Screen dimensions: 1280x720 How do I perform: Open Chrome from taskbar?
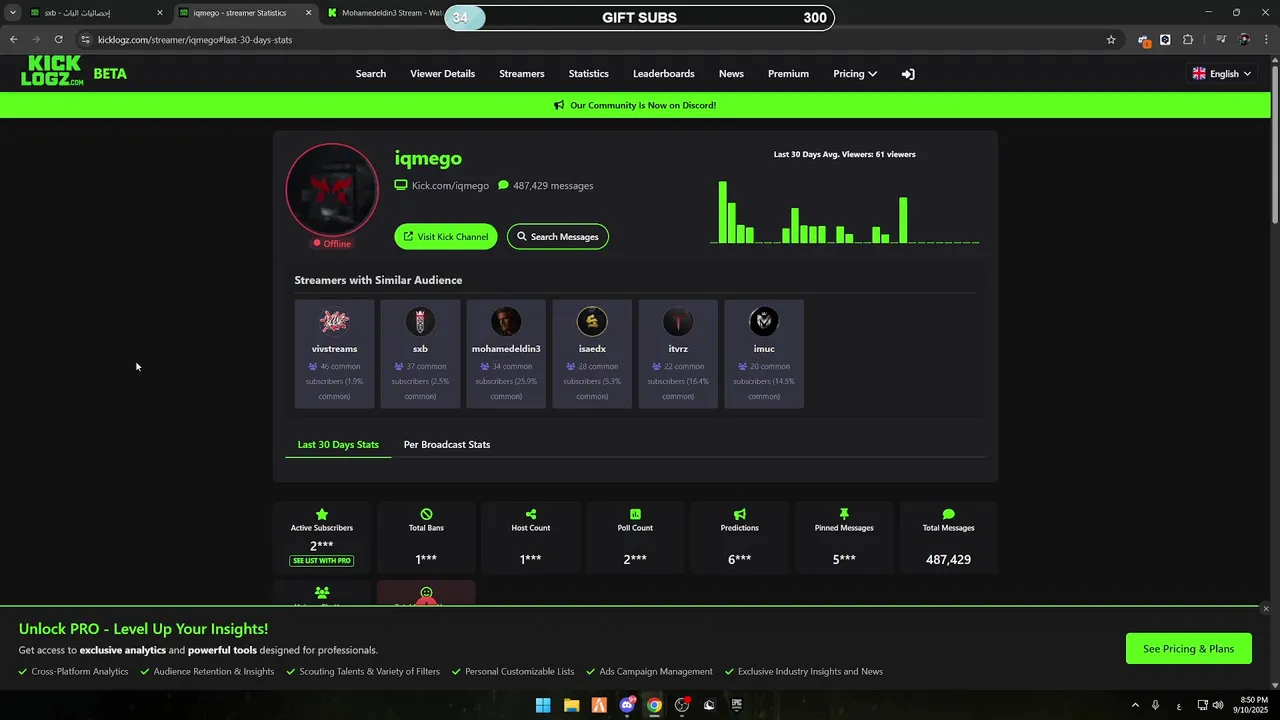(x=654, y=705)
